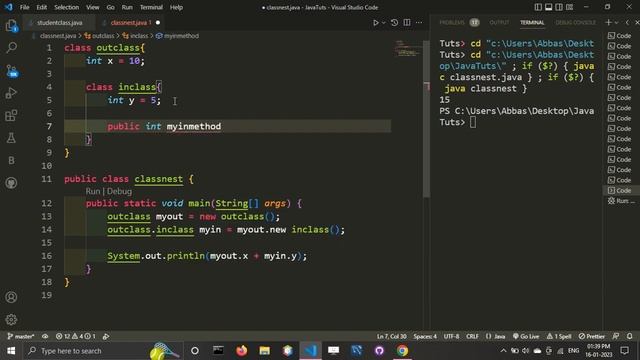
Task: Show hidden system tray icons
Action: click(x=503, y=351)
